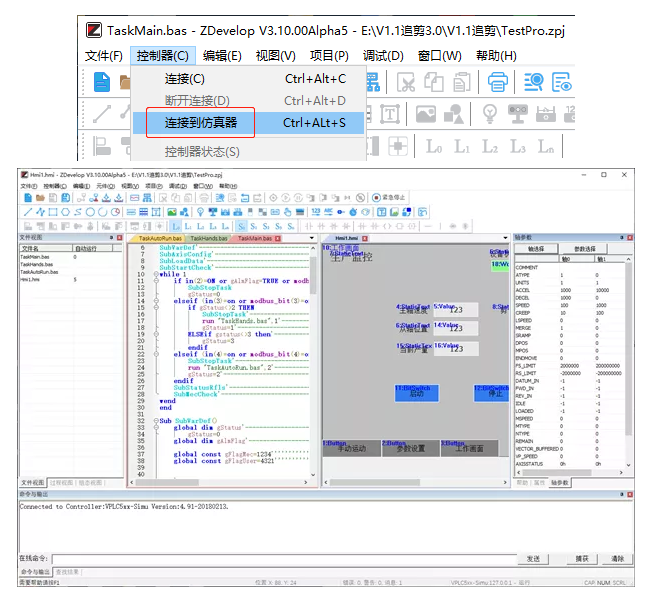This screenshot has height=604, width=656.
Task: Select the Polyline drawing tool
Action: pos(41,212)
